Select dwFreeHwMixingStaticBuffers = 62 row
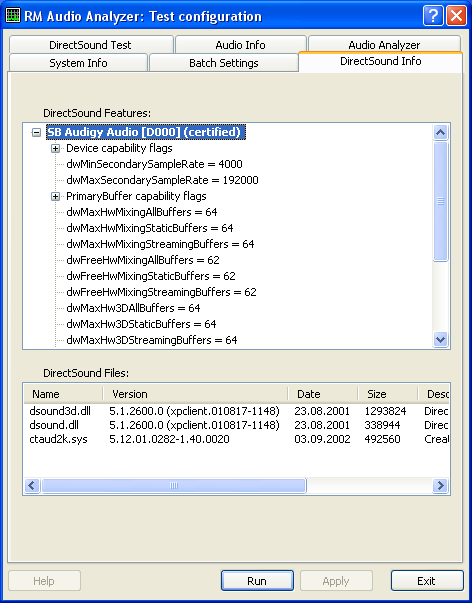472x603 pixels. pos(151,276)
